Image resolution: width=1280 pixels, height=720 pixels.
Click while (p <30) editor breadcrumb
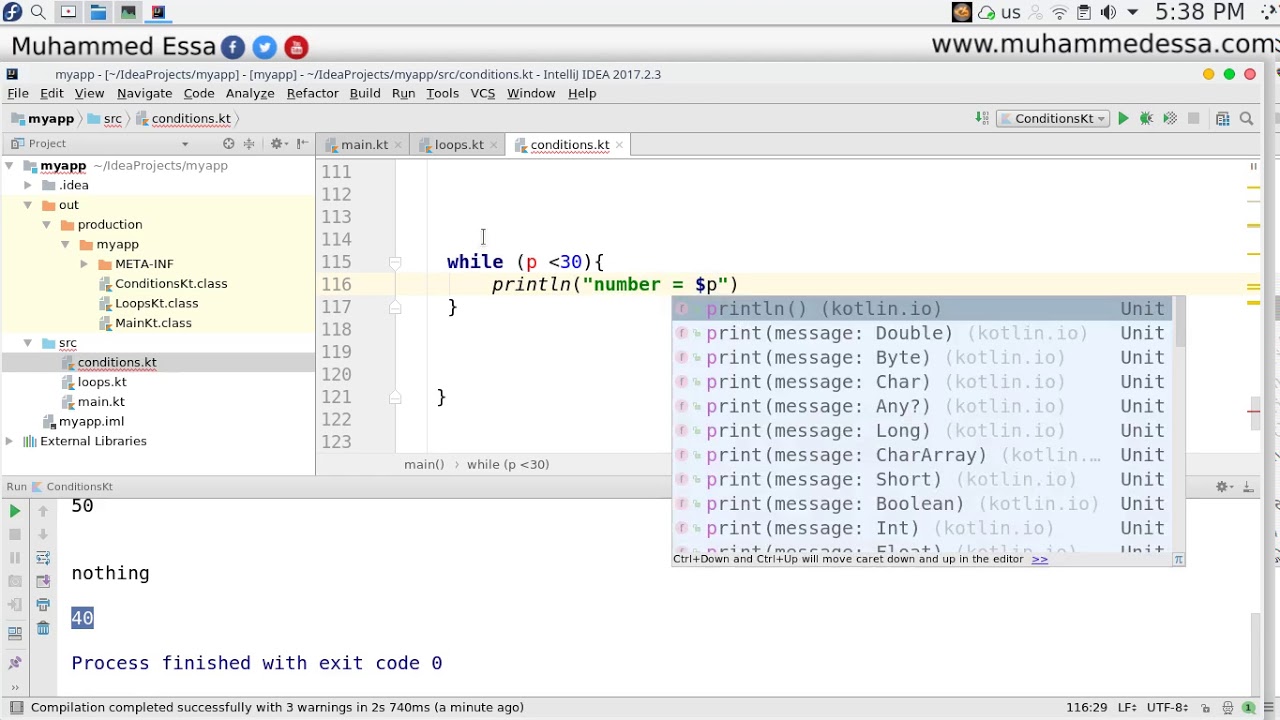tap(508, 464)
